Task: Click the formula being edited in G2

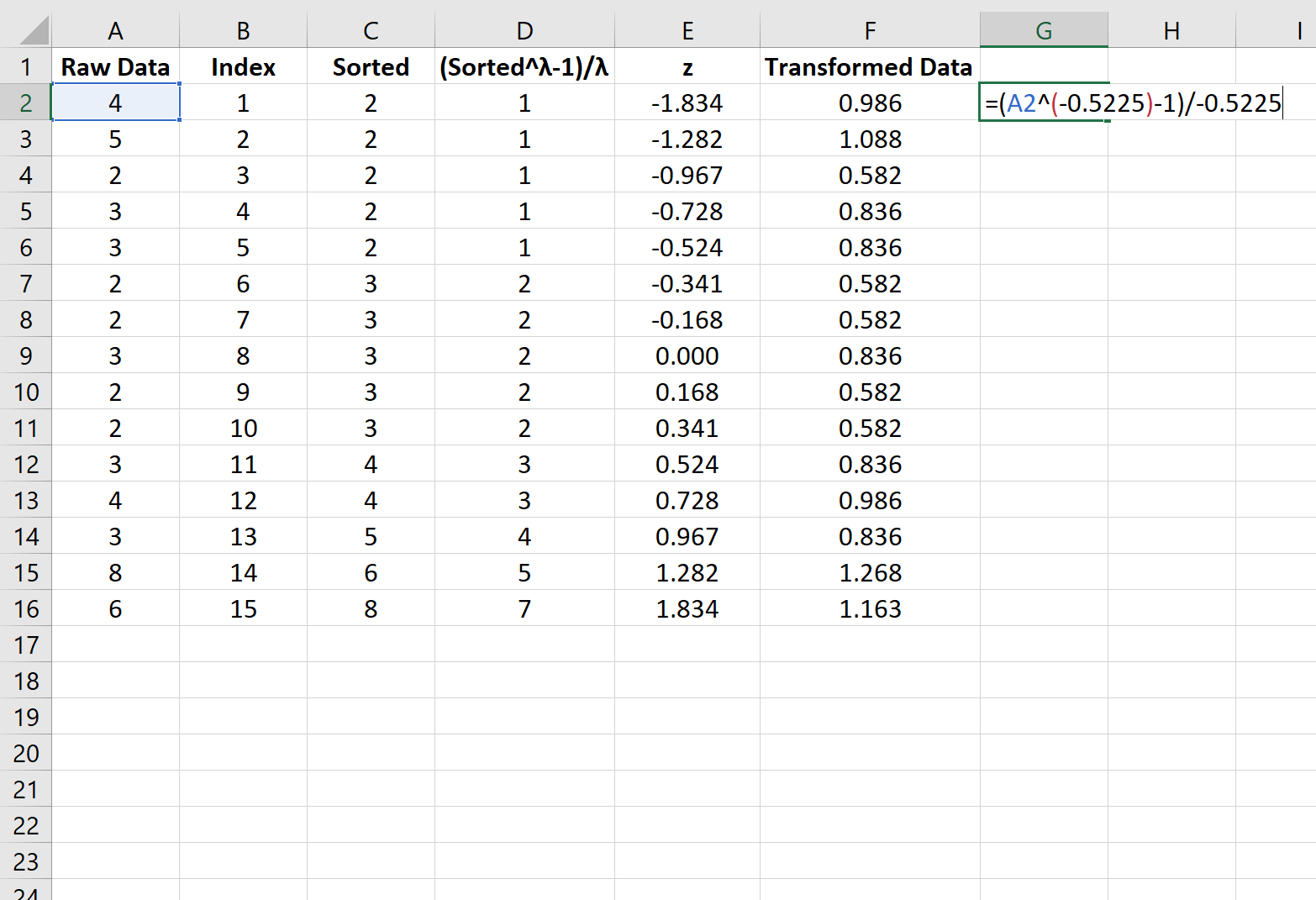Action: tap(1133, 103)
